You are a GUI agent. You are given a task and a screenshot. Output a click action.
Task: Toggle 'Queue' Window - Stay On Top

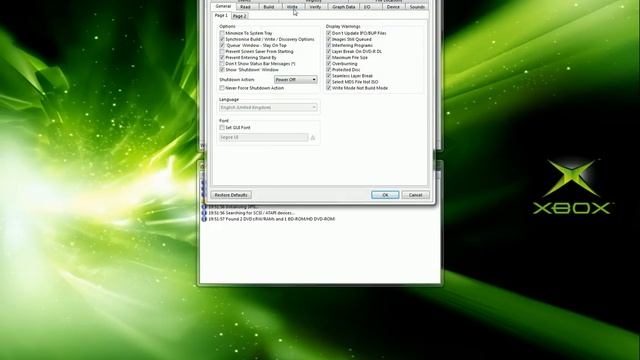pyautogui.click(x=222, y=45)
